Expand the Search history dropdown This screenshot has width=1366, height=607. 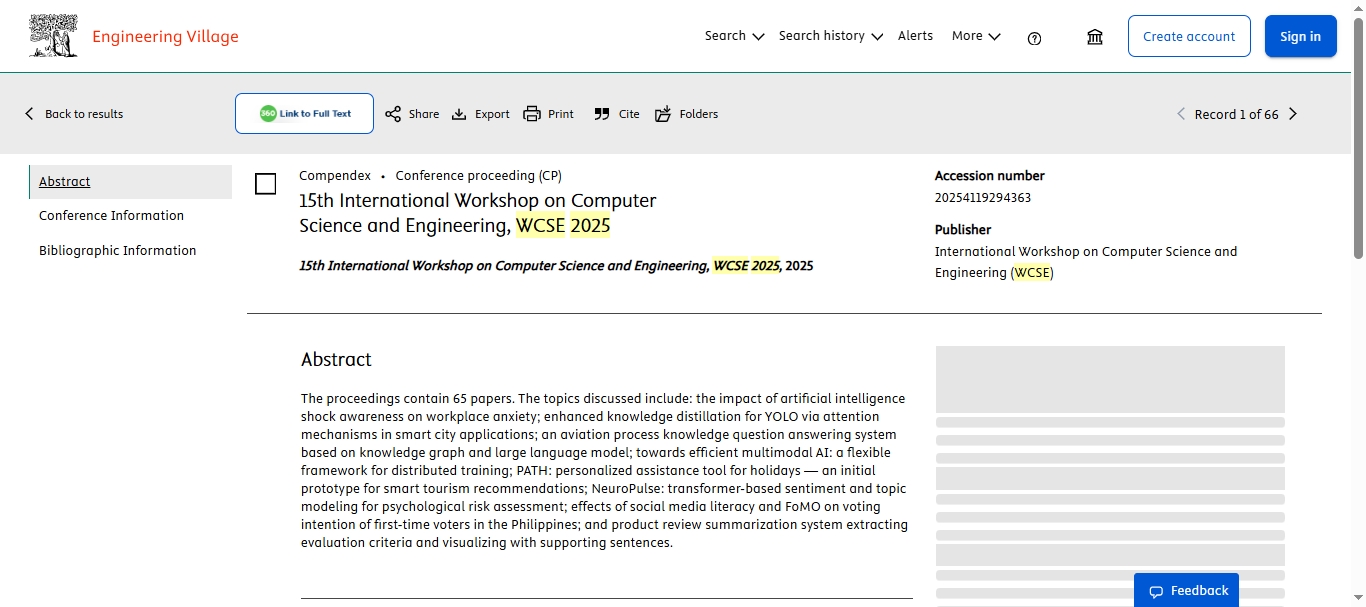point(830,36)
